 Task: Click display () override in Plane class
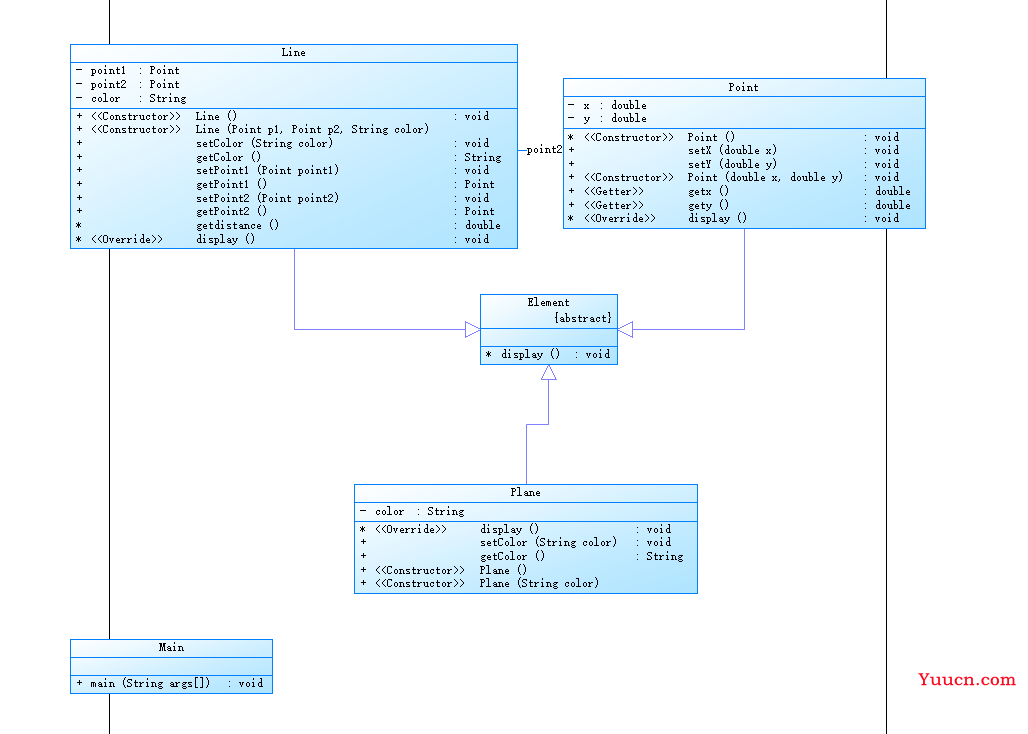(x=515, y=529)
